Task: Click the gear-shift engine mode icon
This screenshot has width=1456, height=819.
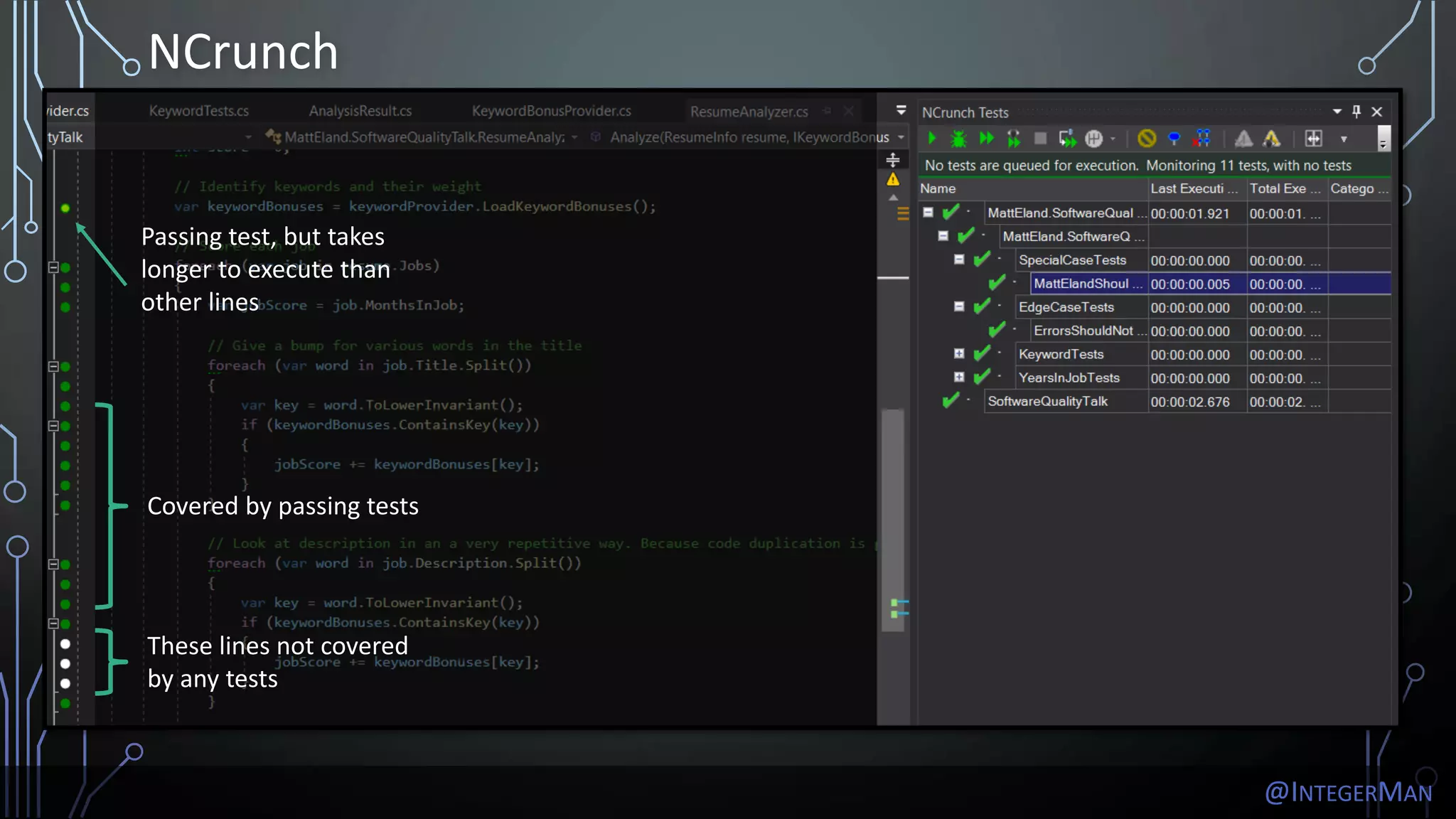Action: coord(1094,138)
